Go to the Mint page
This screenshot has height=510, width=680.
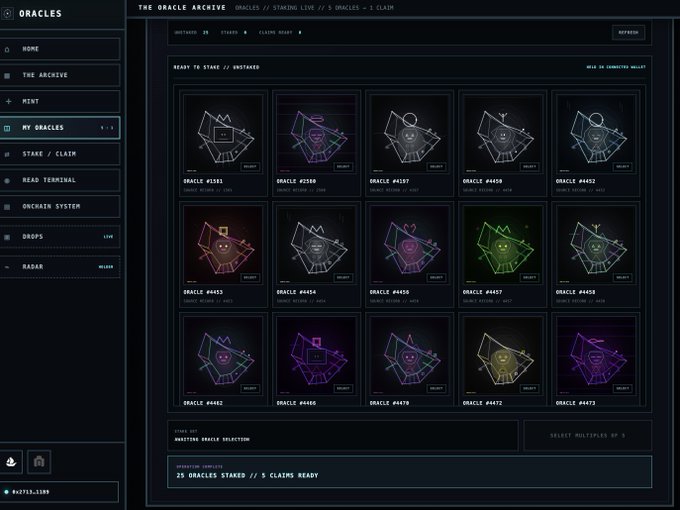point(60,101)
